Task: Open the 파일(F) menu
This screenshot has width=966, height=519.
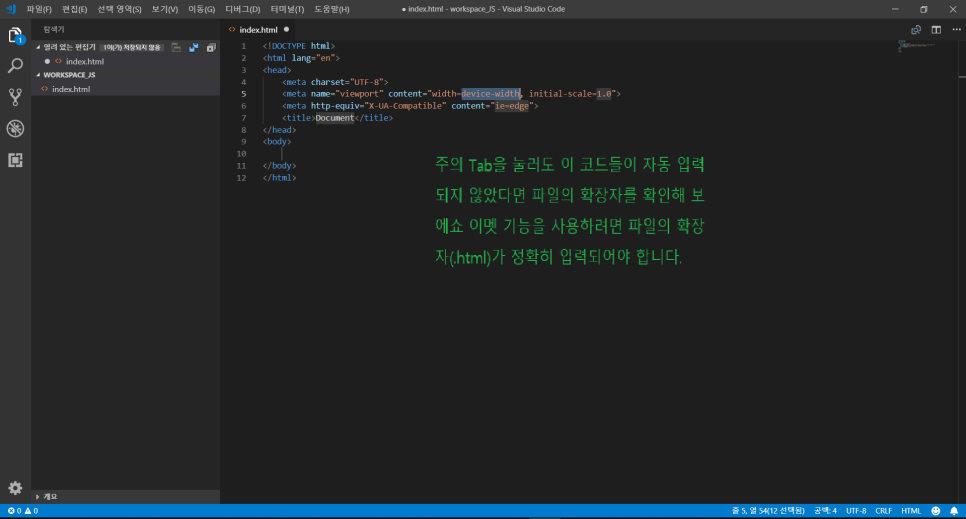Action: point(39,9)
